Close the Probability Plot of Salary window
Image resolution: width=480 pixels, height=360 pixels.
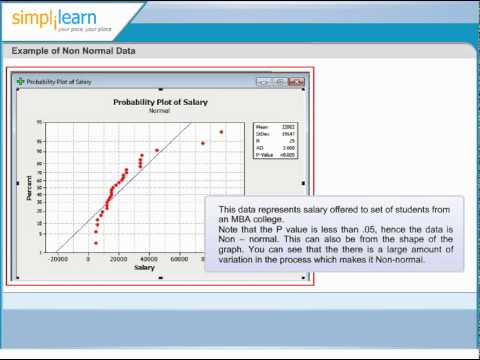pos(296,82)
